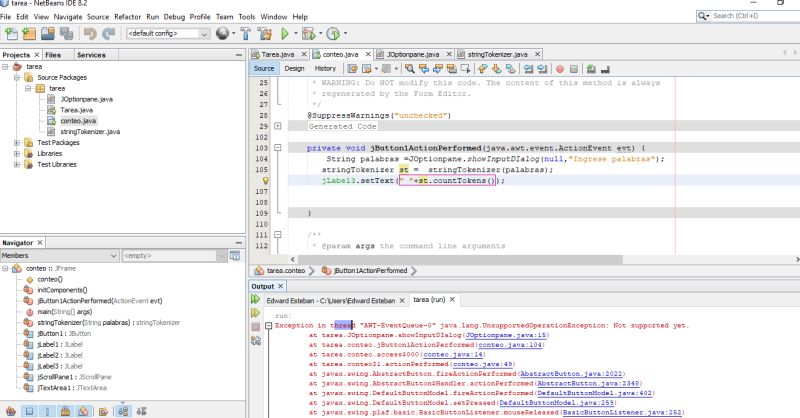The width and height of the screenshot is (800, 418).
Task: Expand the Libraries node
Action: (17, 153)
